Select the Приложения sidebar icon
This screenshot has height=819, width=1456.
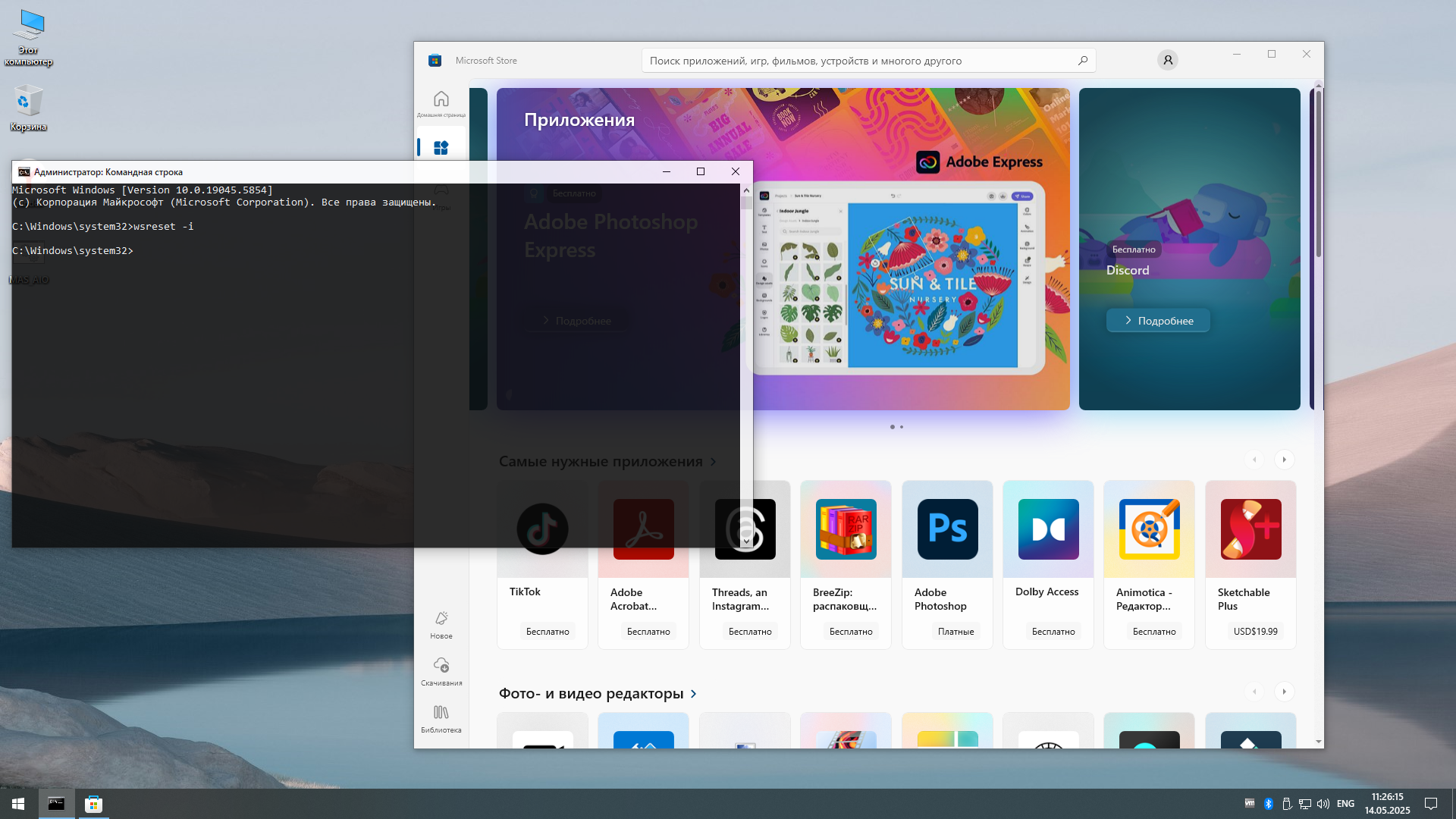(441, 147)
